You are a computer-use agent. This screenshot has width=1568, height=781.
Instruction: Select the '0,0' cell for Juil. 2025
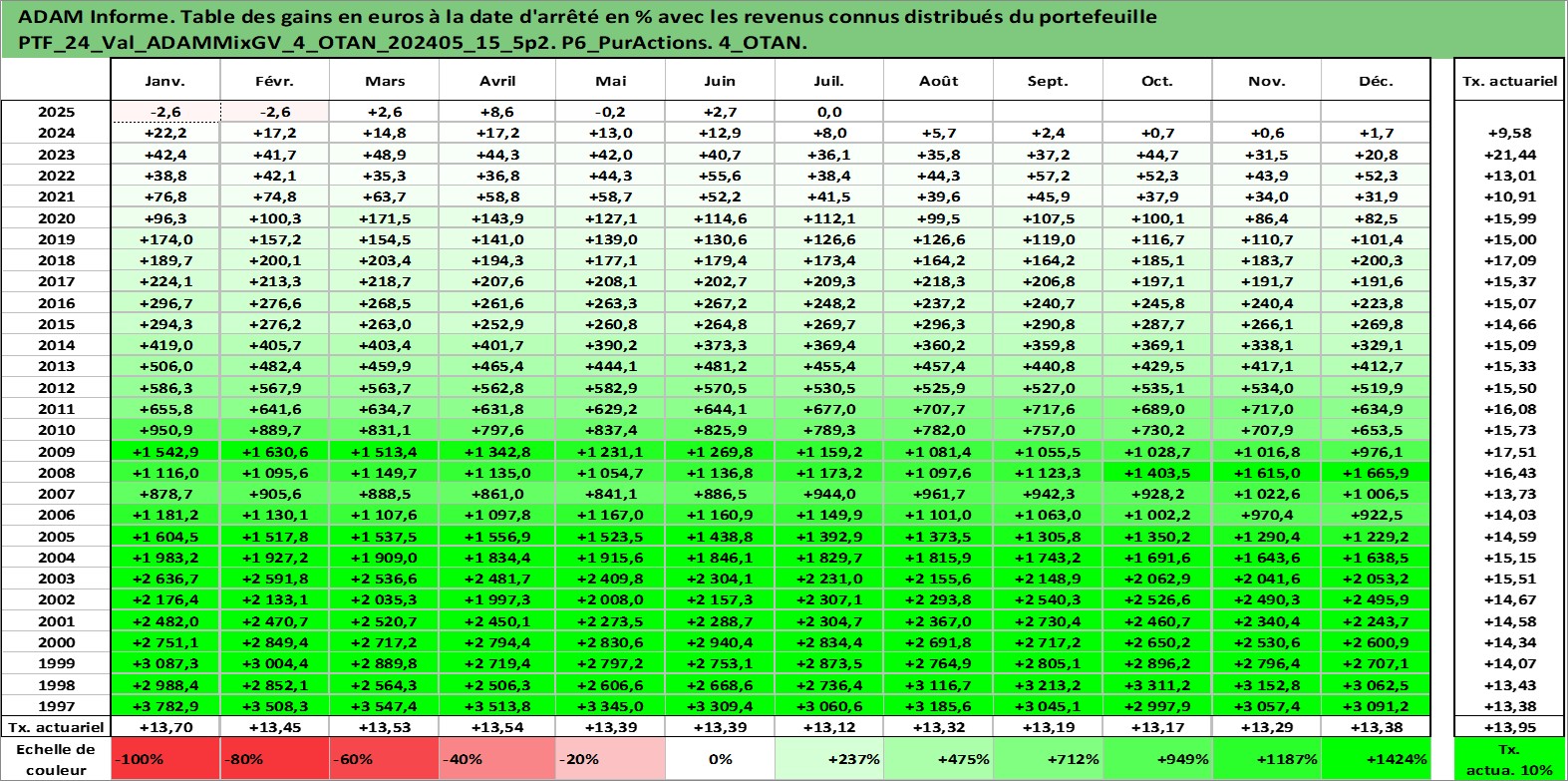click(829, 112)
